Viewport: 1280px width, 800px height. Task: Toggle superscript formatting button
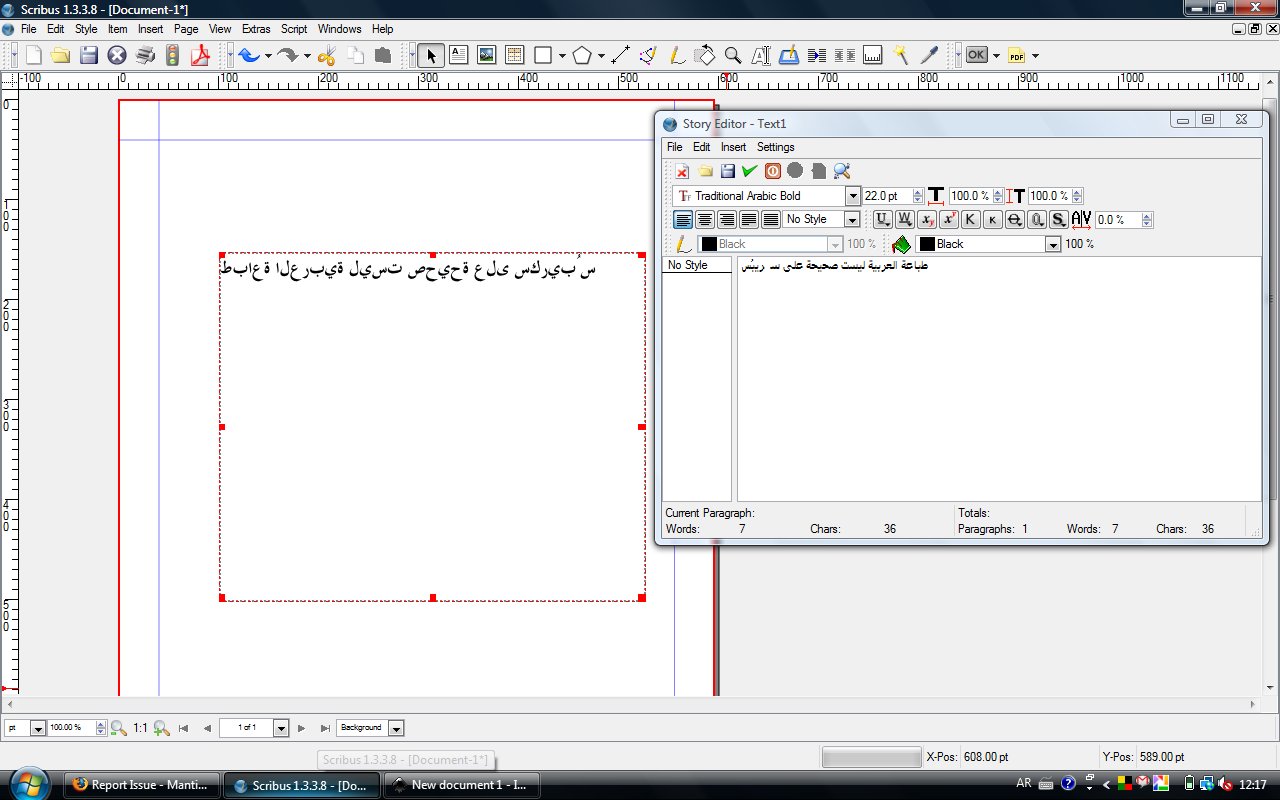949,219
